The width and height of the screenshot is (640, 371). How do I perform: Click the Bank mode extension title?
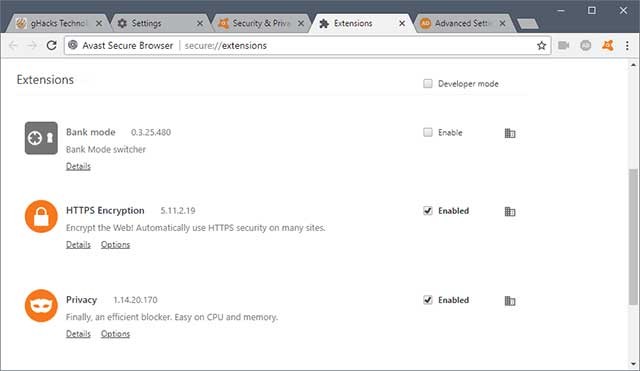[91, 132]
